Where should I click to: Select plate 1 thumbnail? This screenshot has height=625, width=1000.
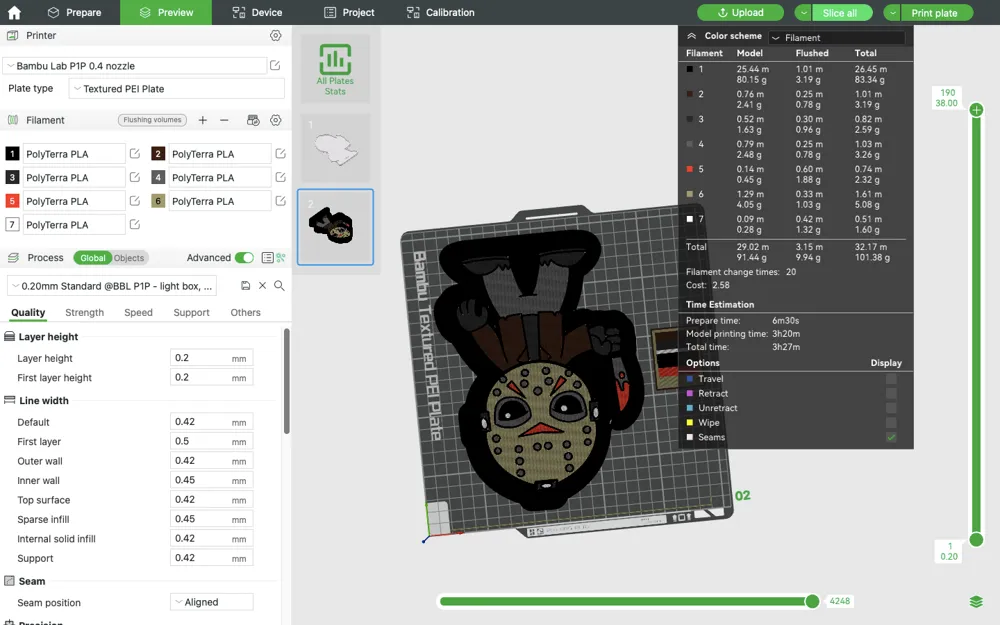[x=335, y=148]
